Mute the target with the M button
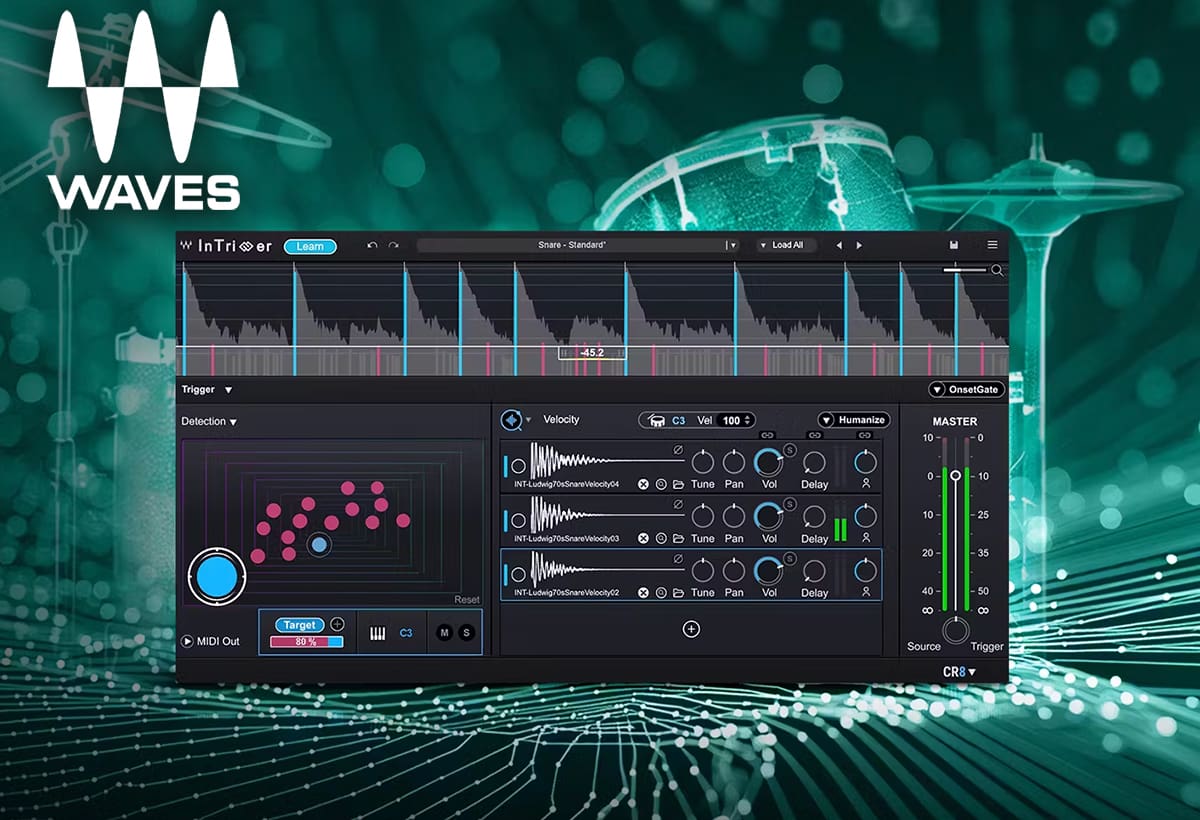 pos(444,633)
